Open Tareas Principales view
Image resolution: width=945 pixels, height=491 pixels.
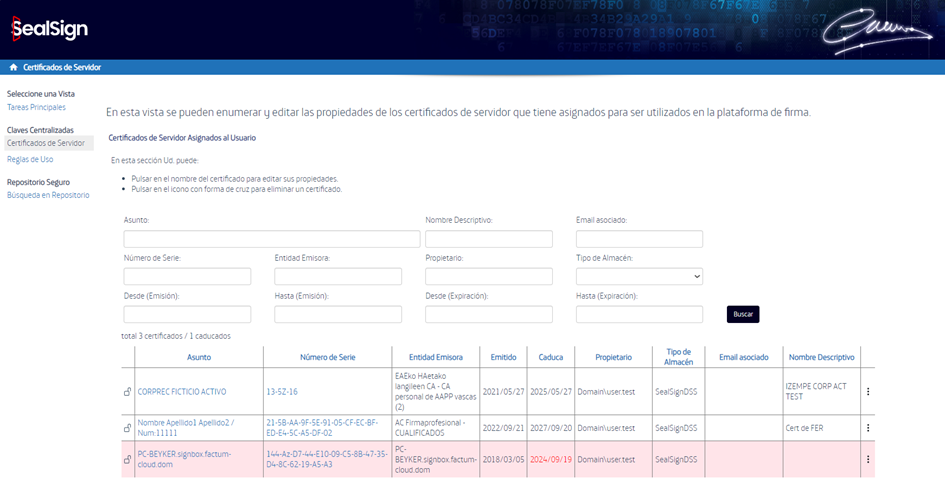(36, 107)
